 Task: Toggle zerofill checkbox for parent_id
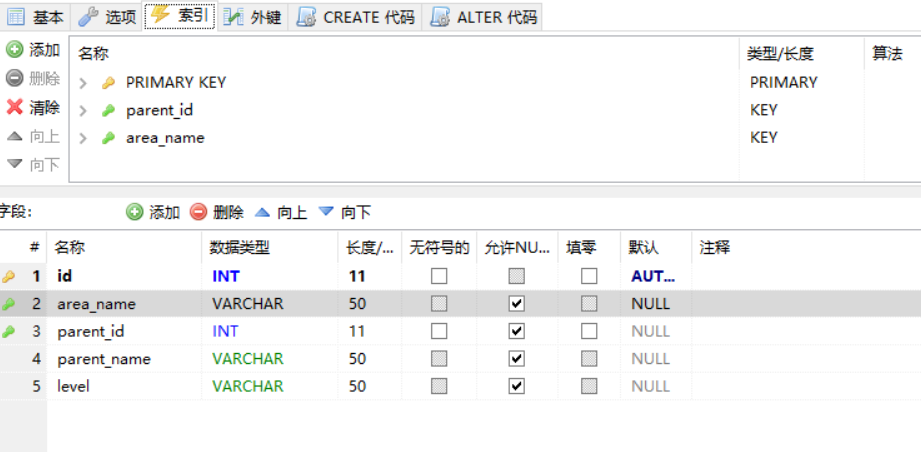pos(589,331)
